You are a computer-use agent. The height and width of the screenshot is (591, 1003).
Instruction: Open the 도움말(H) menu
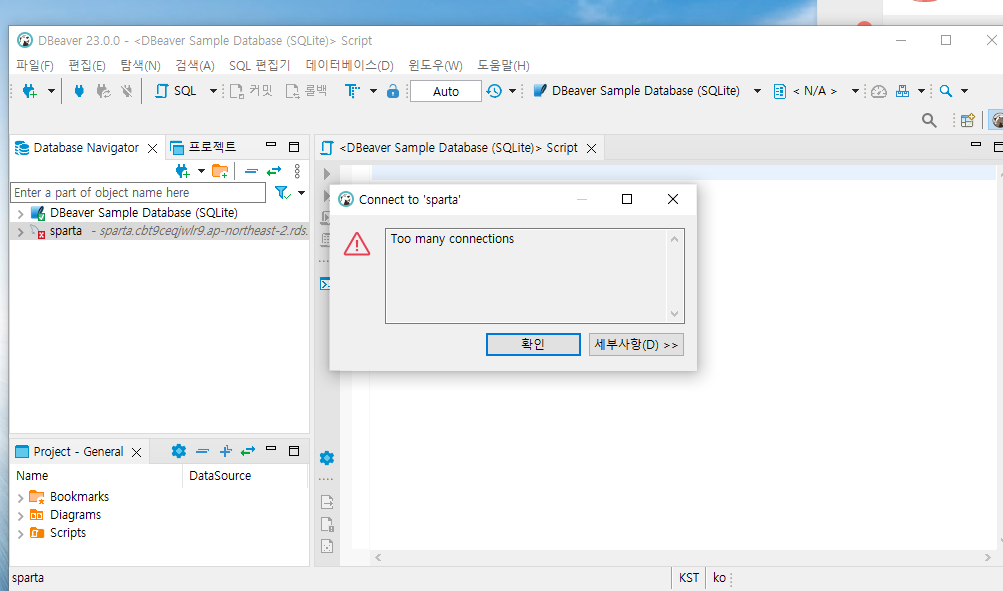(503, 65)
